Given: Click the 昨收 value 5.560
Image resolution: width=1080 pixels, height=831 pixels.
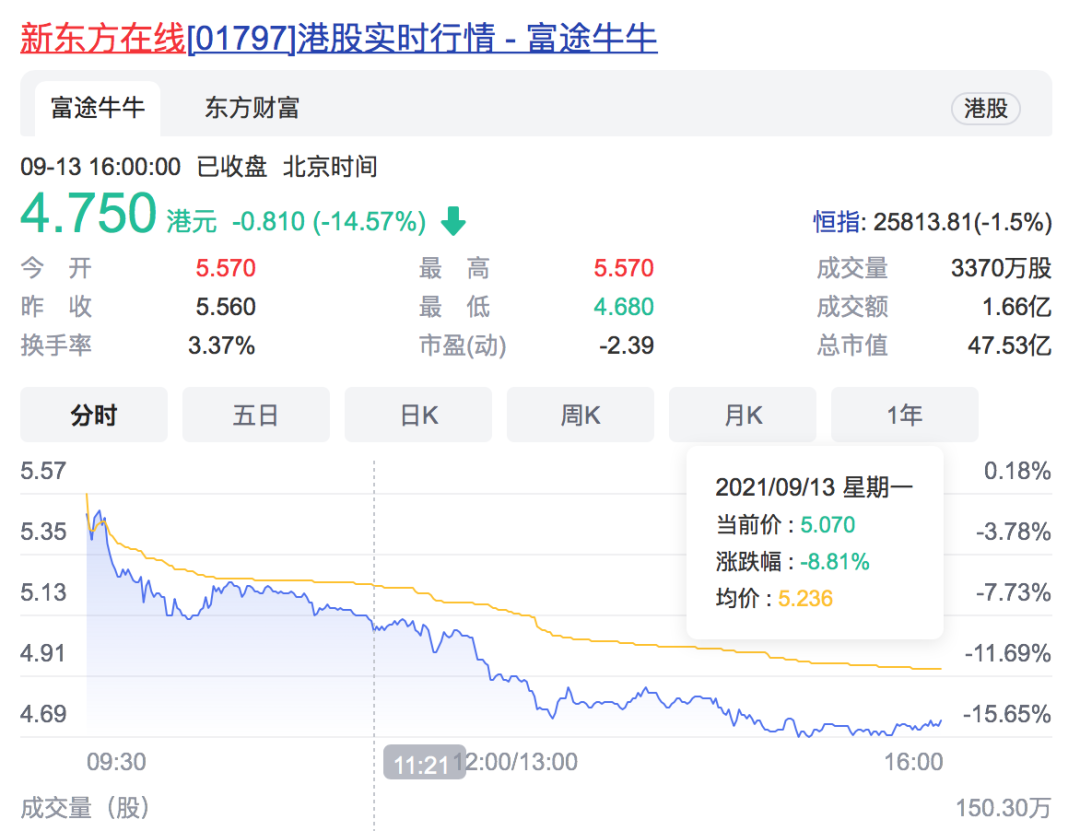Looking at the screenshot, I should click(225, 307).
